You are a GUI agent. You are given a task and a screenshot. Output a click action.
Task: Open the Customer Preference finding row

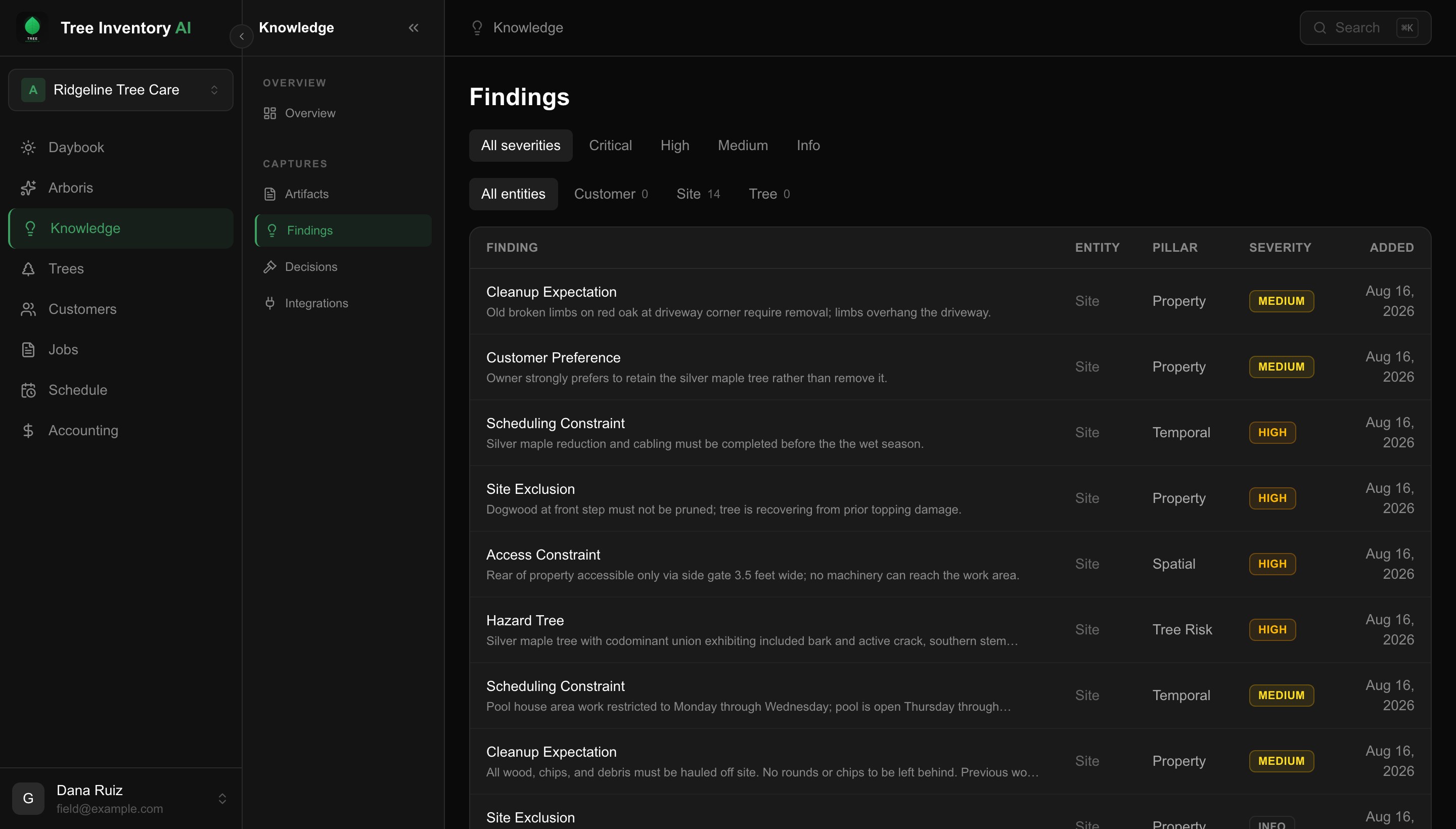click(x=950, y=367)
